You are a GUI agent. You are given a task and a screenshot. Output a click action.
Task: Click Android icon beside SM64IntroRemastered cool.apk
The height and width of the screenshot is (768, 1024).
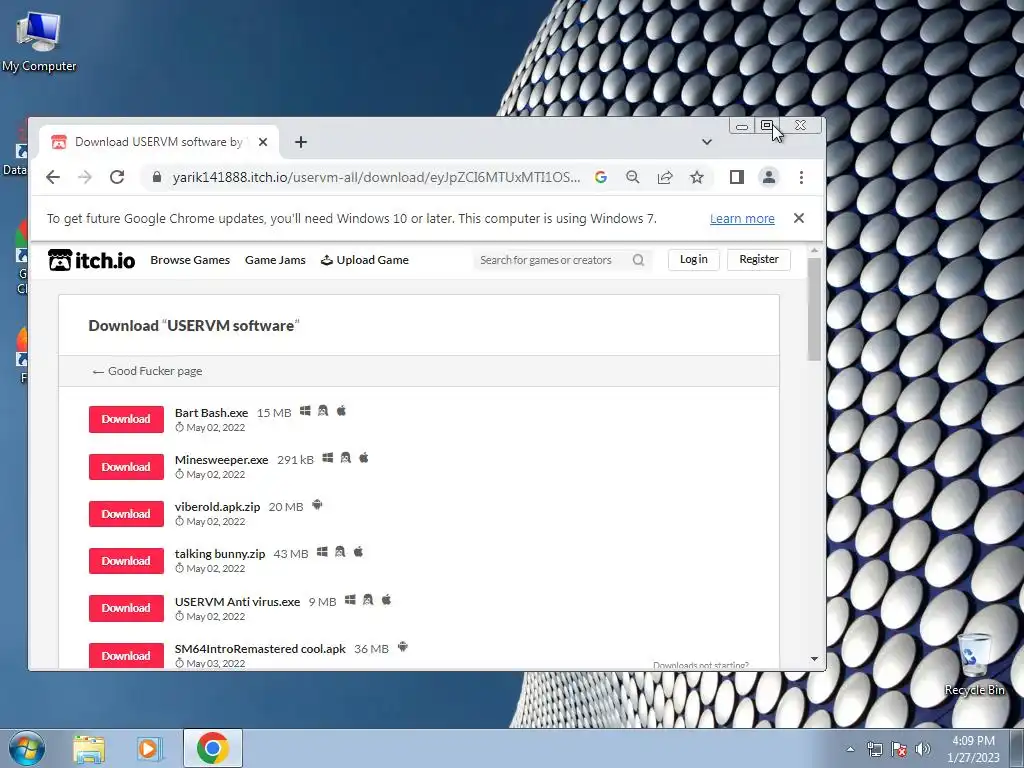pyautogui.click(x=402, y=647)
